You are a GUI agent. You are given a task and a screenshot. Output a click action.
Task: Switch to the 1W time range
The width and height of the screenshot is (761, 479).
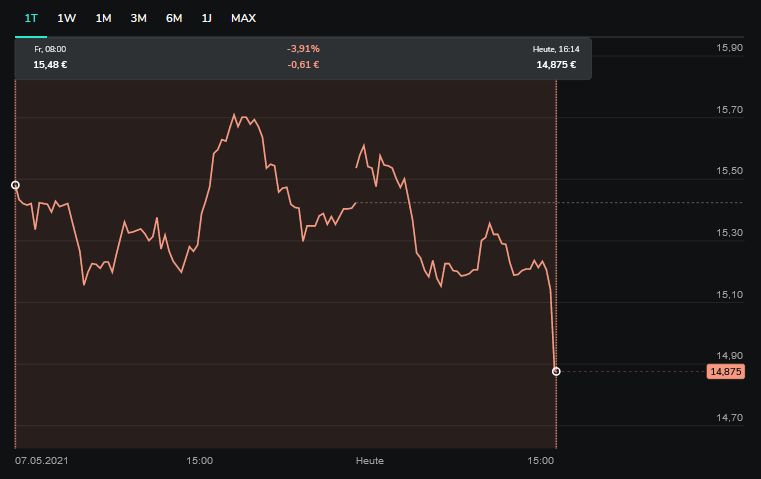click(67, 18)
